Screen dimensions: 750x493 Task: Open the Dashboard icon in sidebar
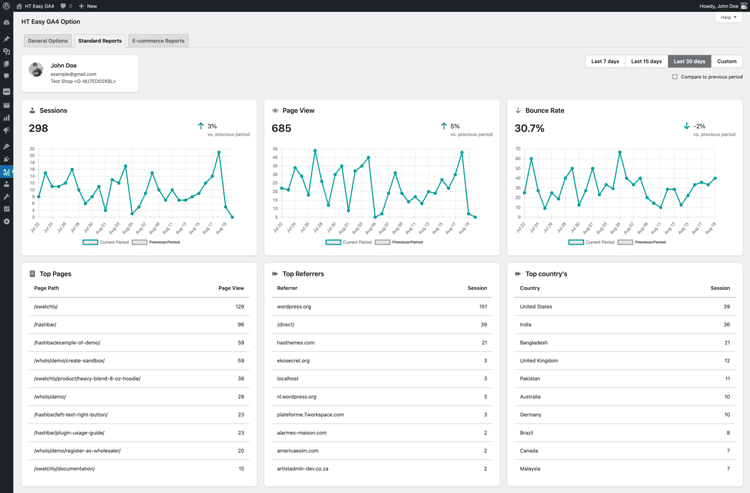[x=7, y=22]
